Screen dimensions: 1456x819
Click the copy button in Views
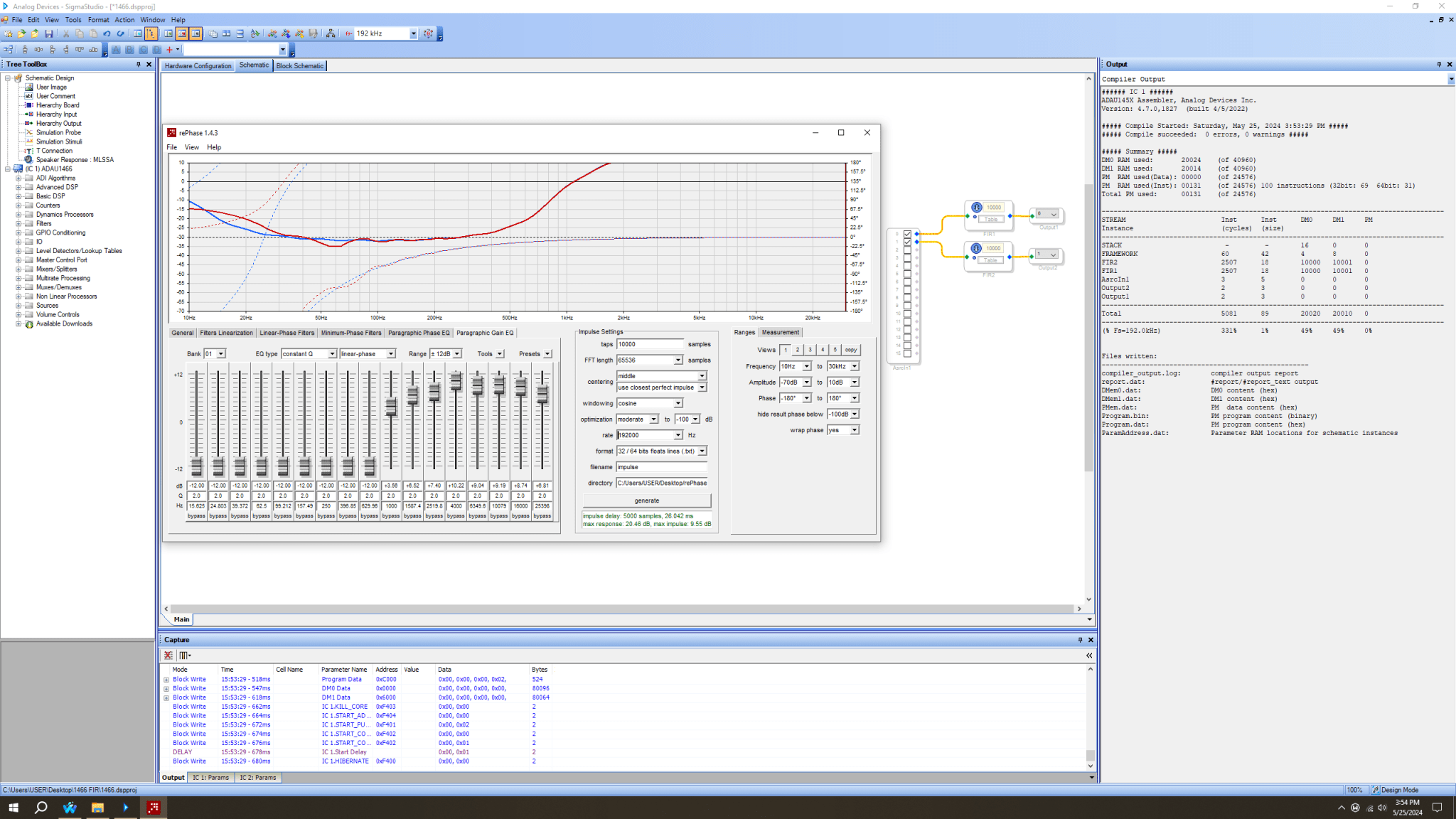pyautogui.click(x=850, y=350)
